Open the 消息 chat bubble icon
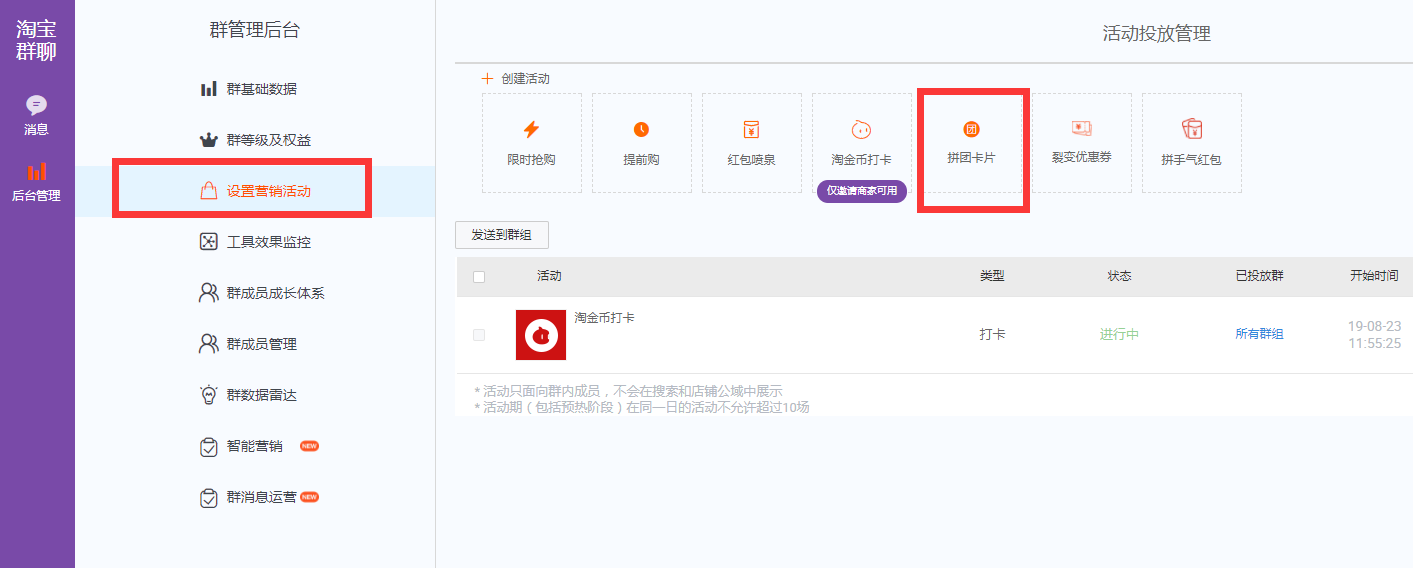1413x568 pixels. tap(37, 105)
